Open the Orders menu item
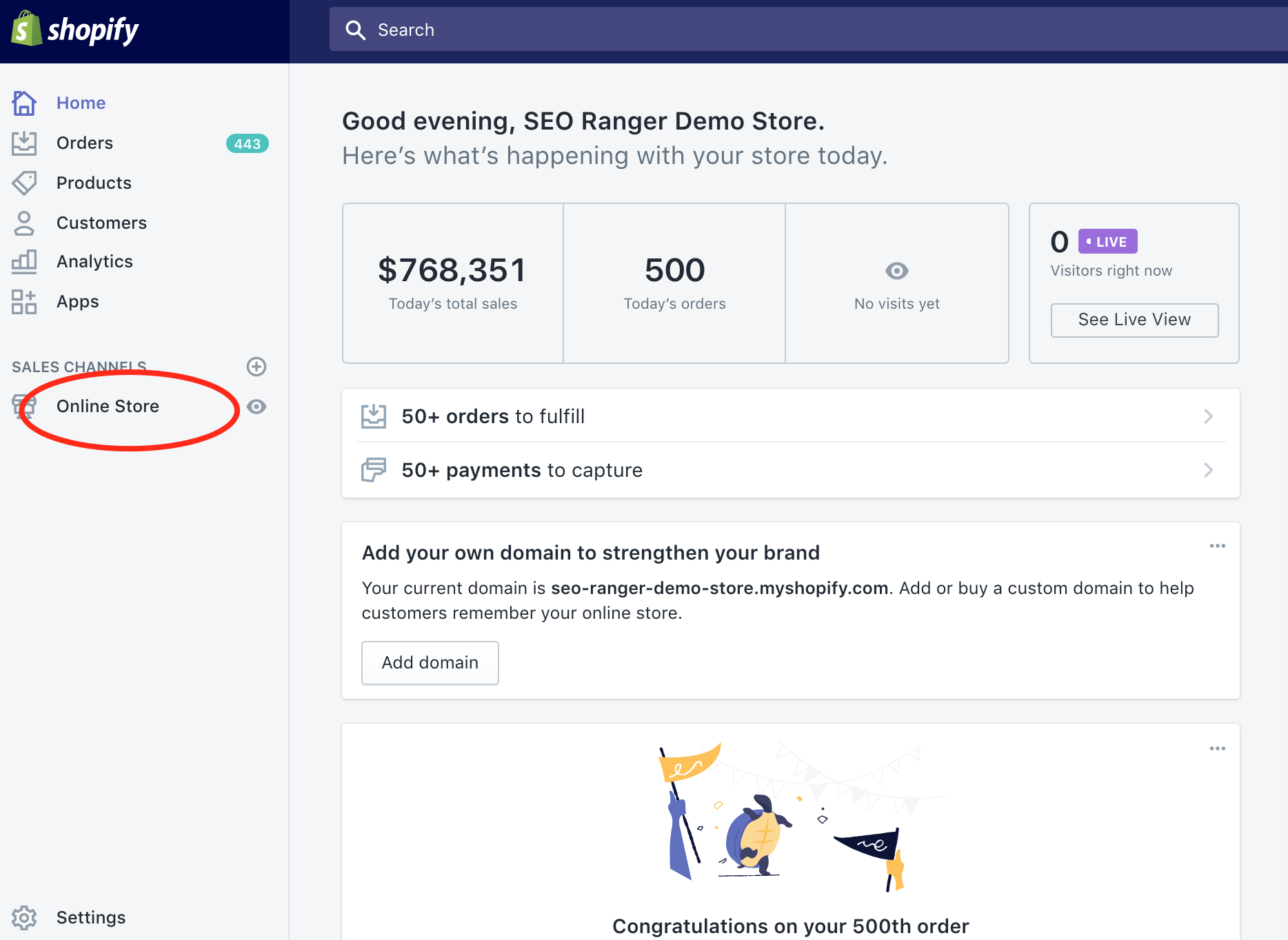Screen dimensions: 1288x940 (x=85, y=143)
